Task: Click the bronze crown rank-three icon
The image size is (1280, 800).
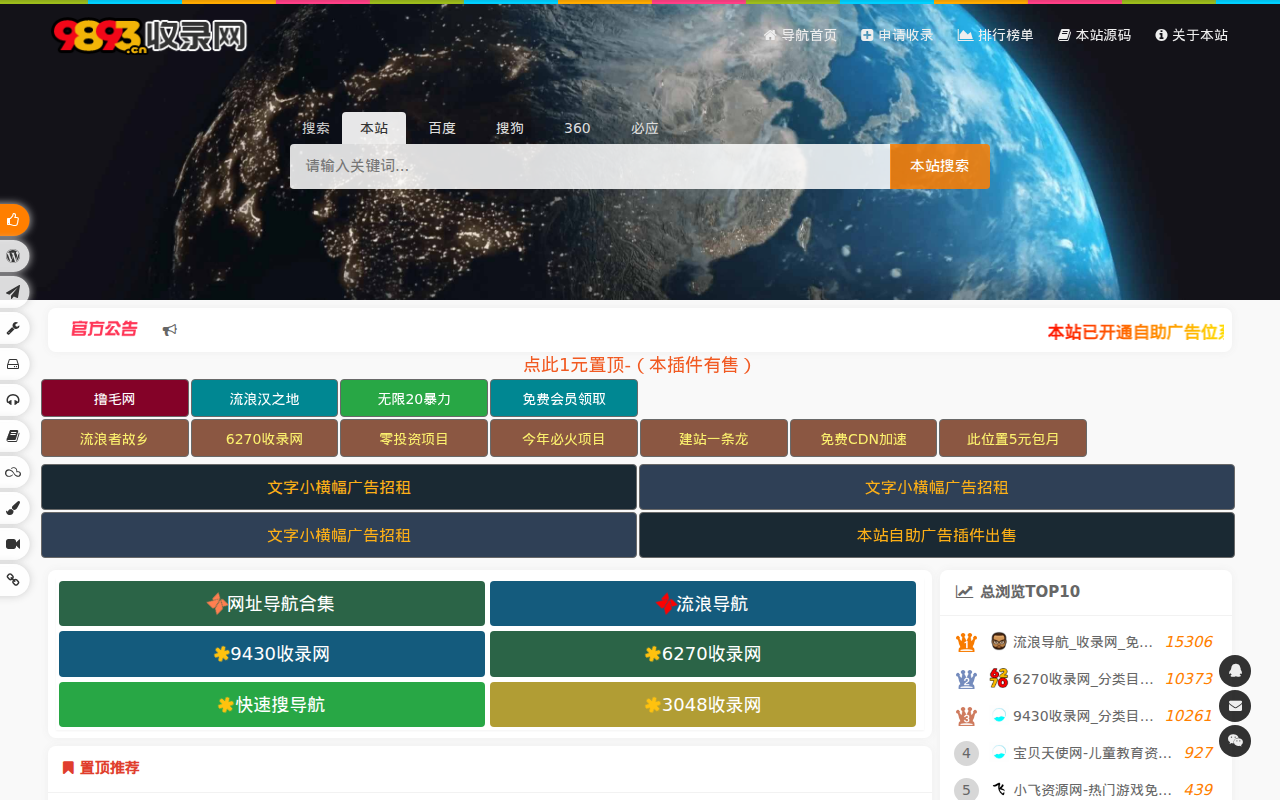Action: [966, 716]
